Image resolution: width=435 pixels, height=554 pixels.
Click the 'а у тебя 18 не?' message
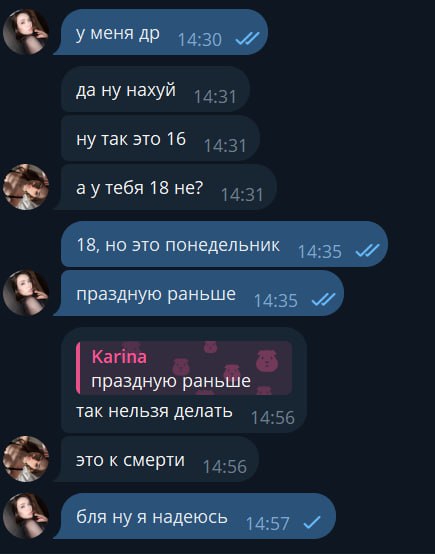[x=165, y=187]
